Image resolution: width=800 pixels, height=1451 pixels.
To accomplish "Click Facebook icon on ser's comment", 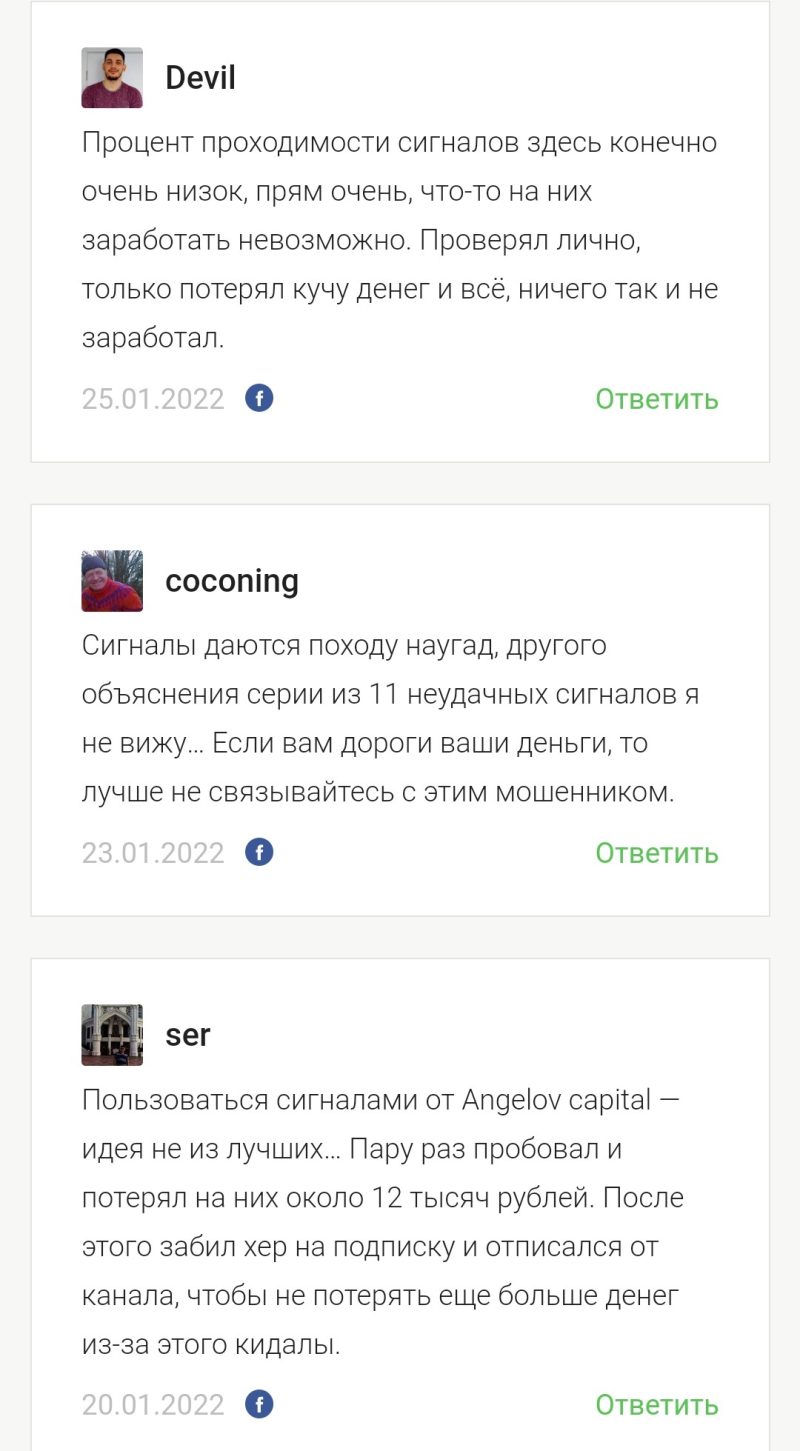I will pyautogui.click(x=259, y=1404).
